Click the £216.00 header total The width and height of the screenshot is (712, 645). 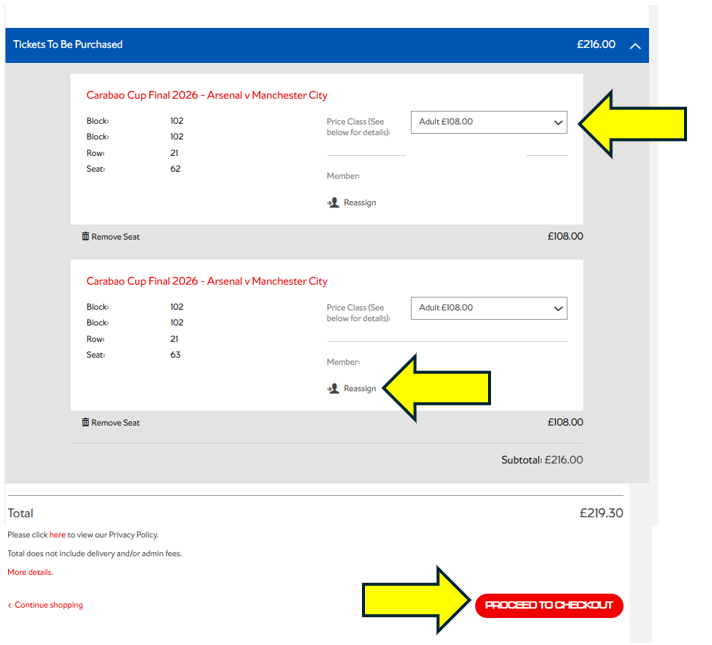pyautogui.click(x=596, y=45)
